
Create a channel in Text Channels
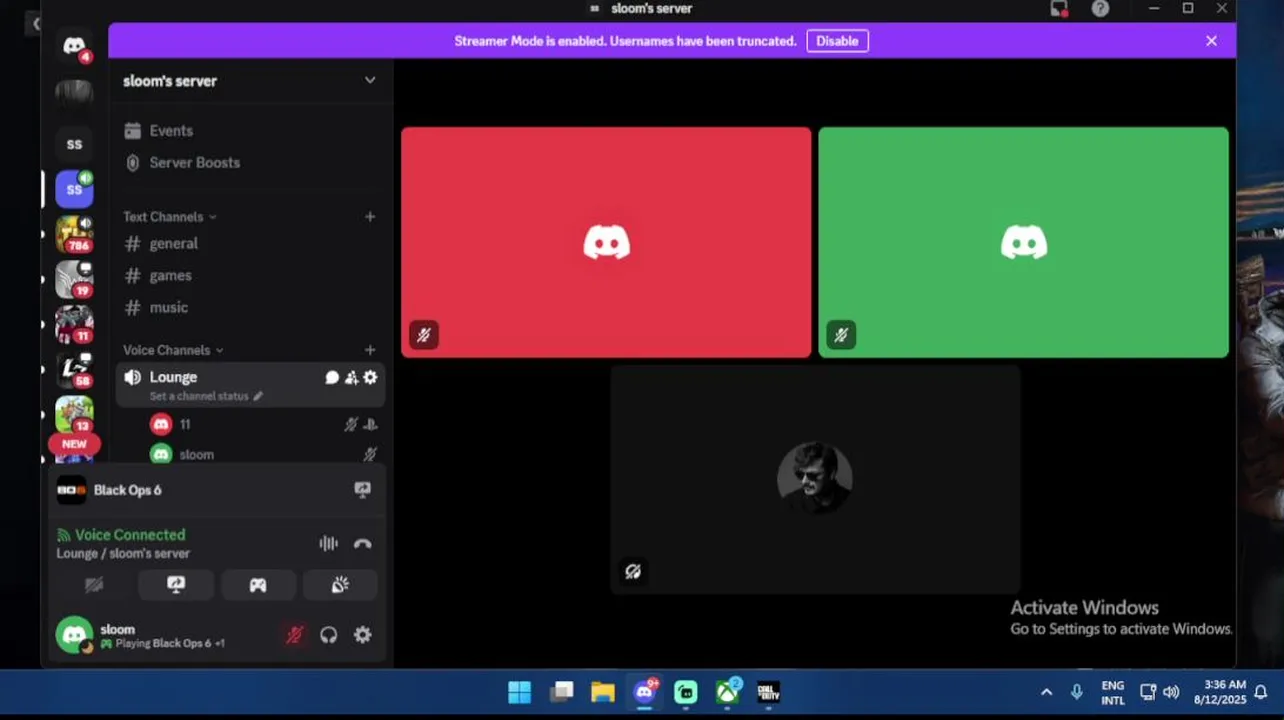(x=370, y=216)
